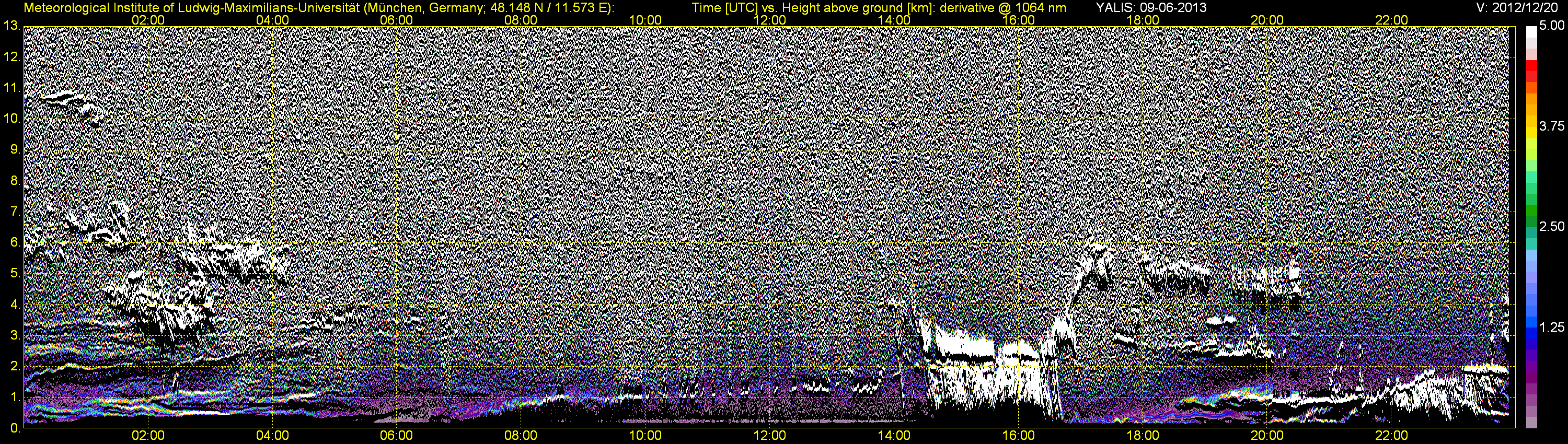Click the 06:00 label on bottom axis
This screenshot has height=444, width=1568.
[396, 436]
